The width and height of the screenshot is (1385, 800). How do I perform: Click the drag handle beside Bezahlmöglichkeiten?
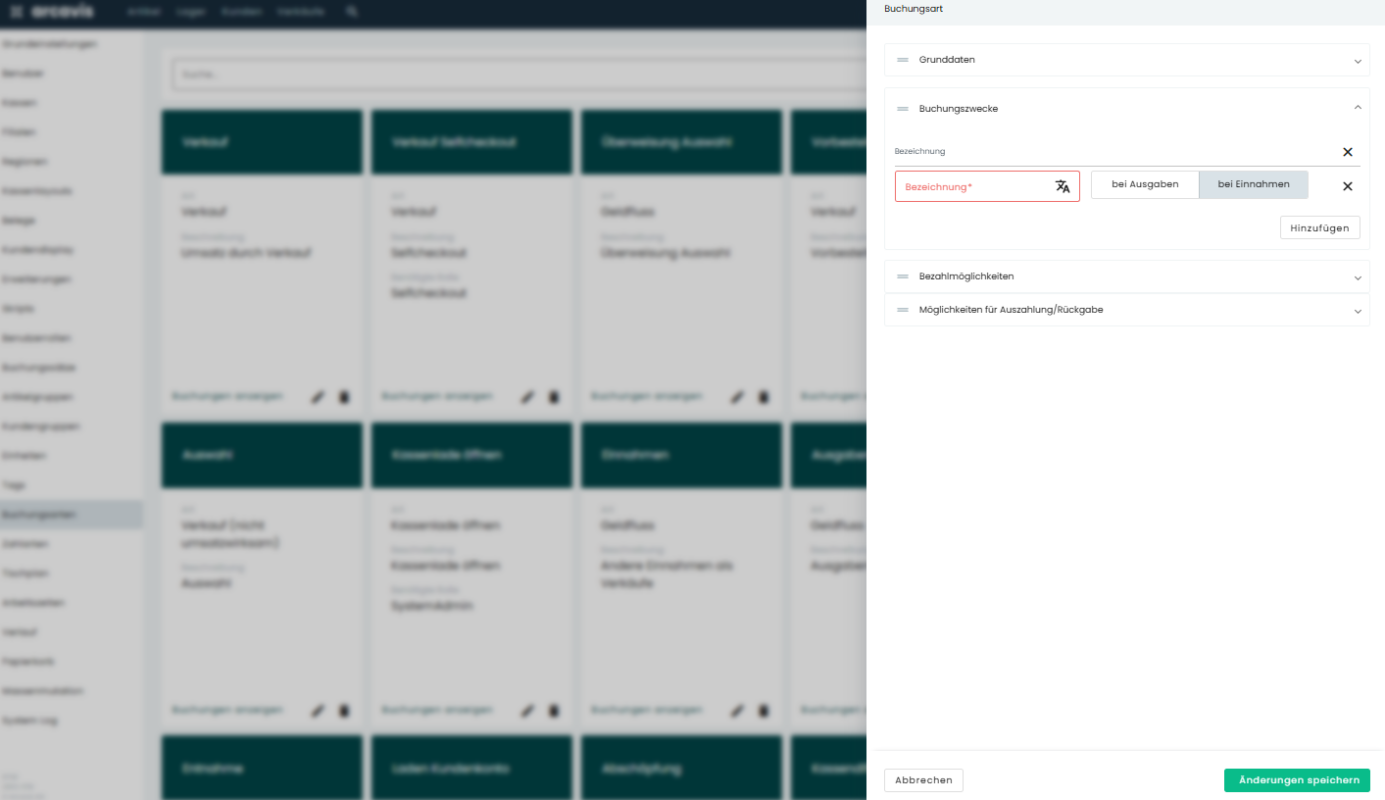tap(902, 277)
